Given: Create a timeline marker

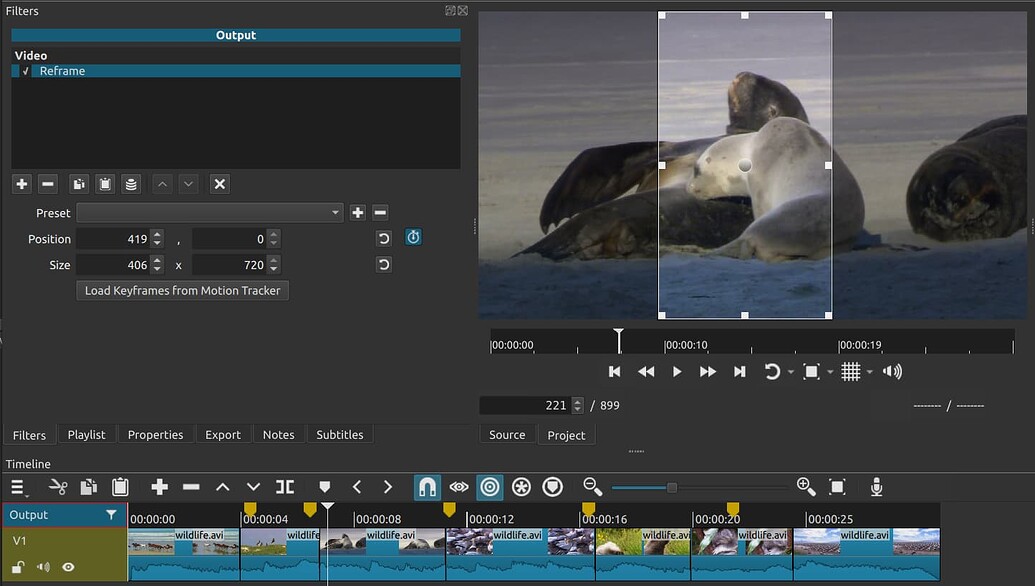Looking at the screenshot, I should coord(325,487).
